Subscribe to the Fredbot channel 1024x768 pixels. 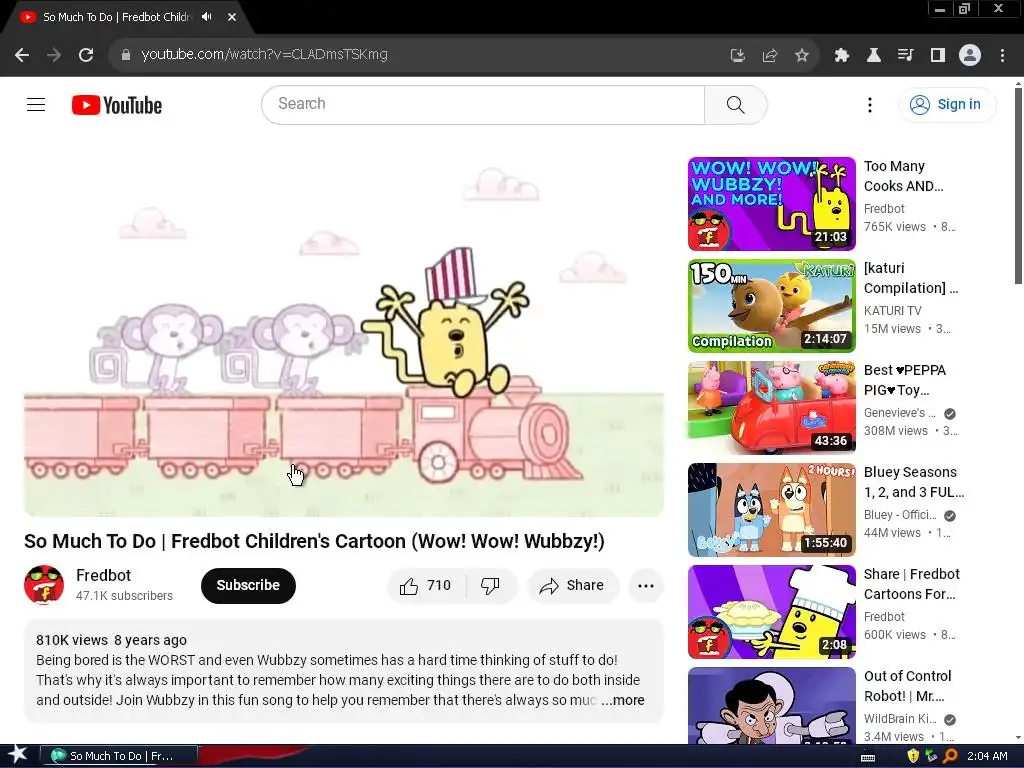click(x=248, y=585)
